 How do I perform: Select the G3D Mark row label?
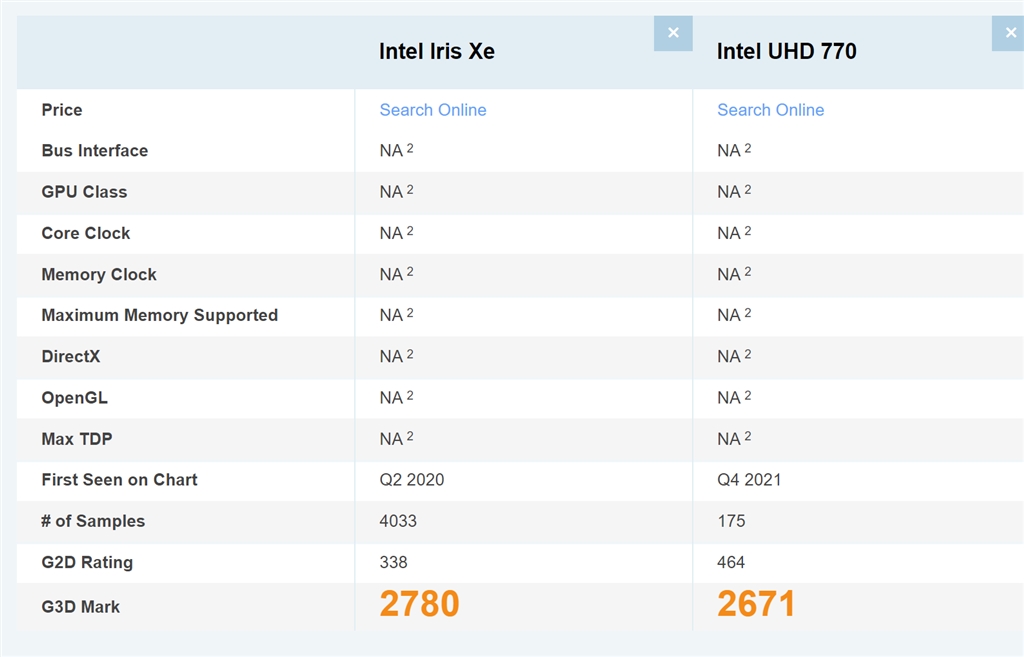(x=80, y=606)
